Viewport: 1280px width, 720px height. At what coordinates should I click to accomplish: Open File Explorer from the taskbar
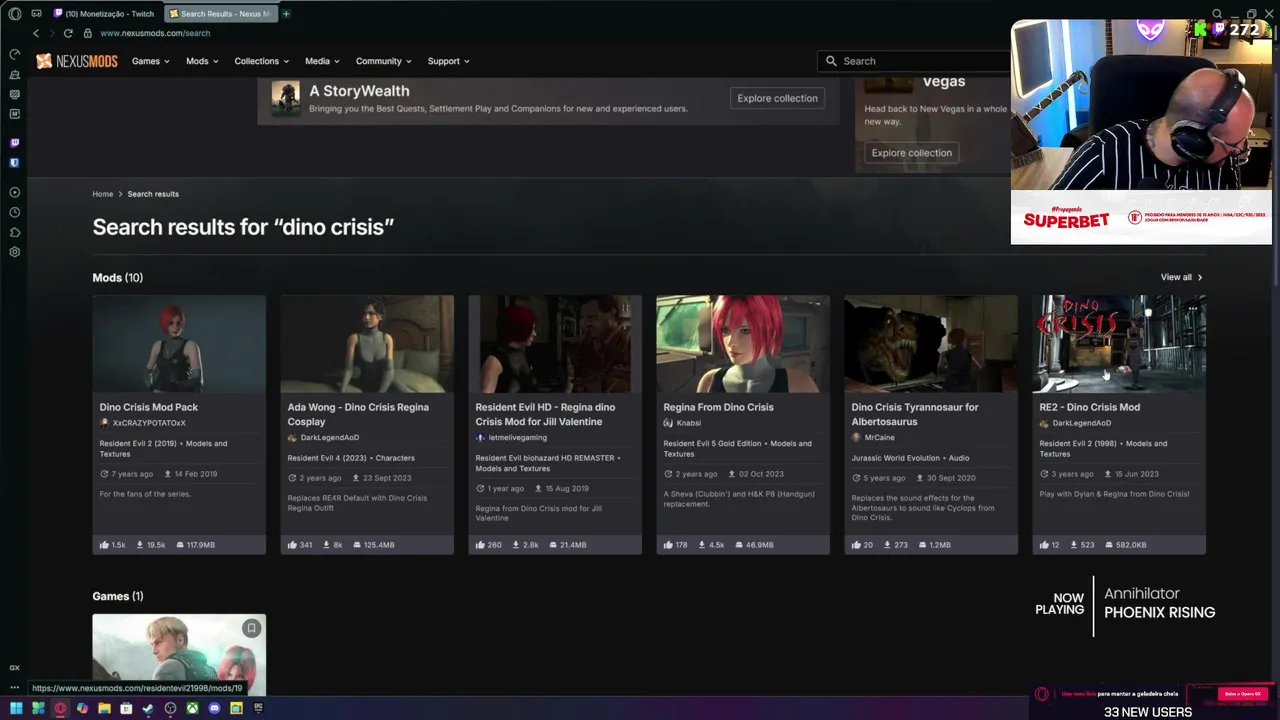pyautogui.click(x=104, y=708)
